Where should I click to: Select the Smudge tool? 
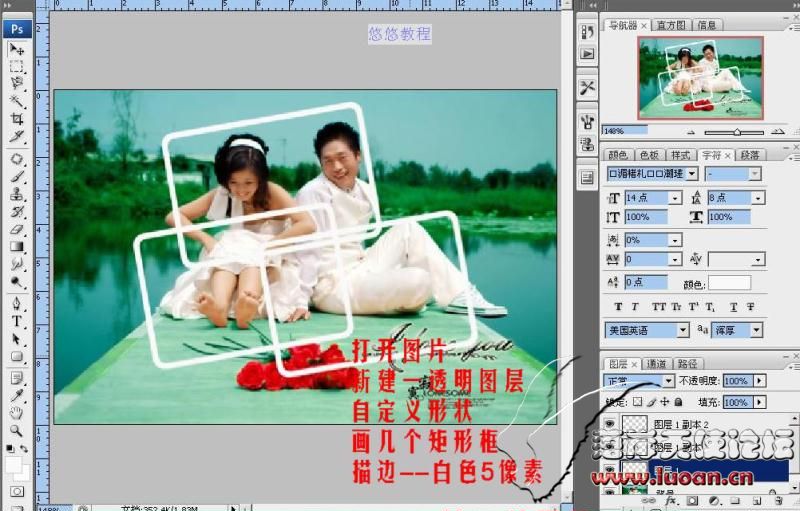coord(16,264)
